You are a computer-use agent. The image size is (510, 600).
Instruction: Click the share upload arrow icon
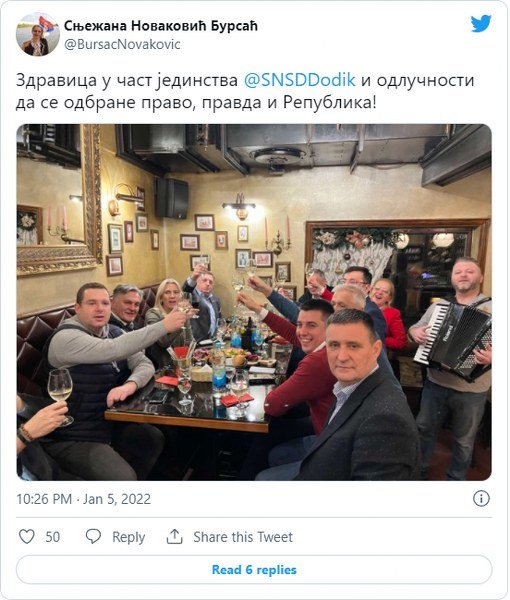tap(174, 536)
